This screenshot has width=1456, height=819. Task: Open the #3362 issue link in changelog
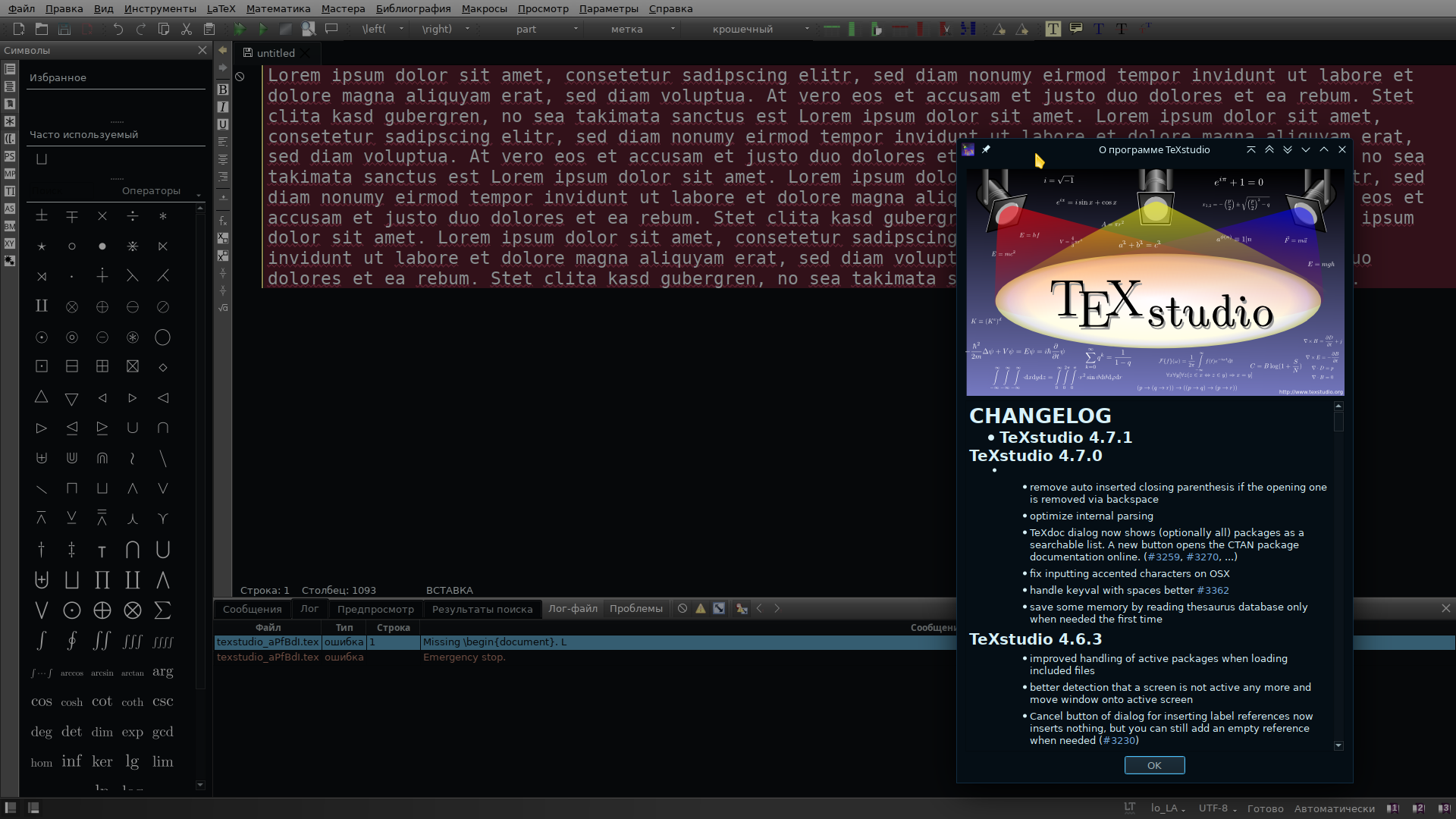(1213, 590)
